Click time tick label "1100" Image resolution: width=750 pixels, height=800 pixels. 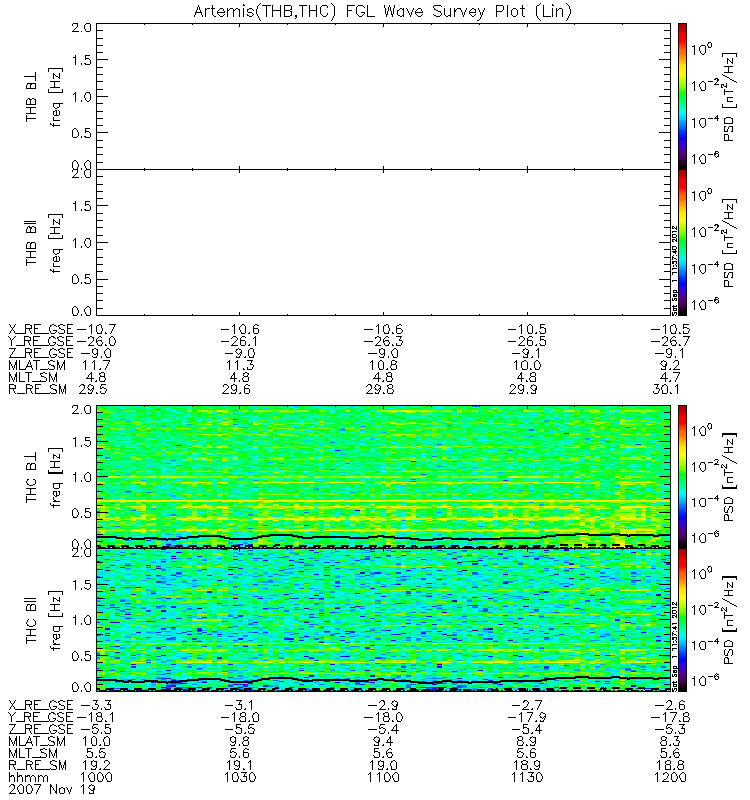[383, 778]
